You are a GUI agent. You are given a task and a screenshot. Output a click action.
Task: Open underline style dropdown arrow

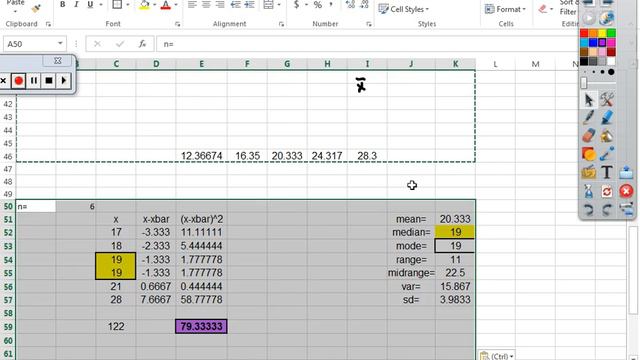(x=101, y=5)
